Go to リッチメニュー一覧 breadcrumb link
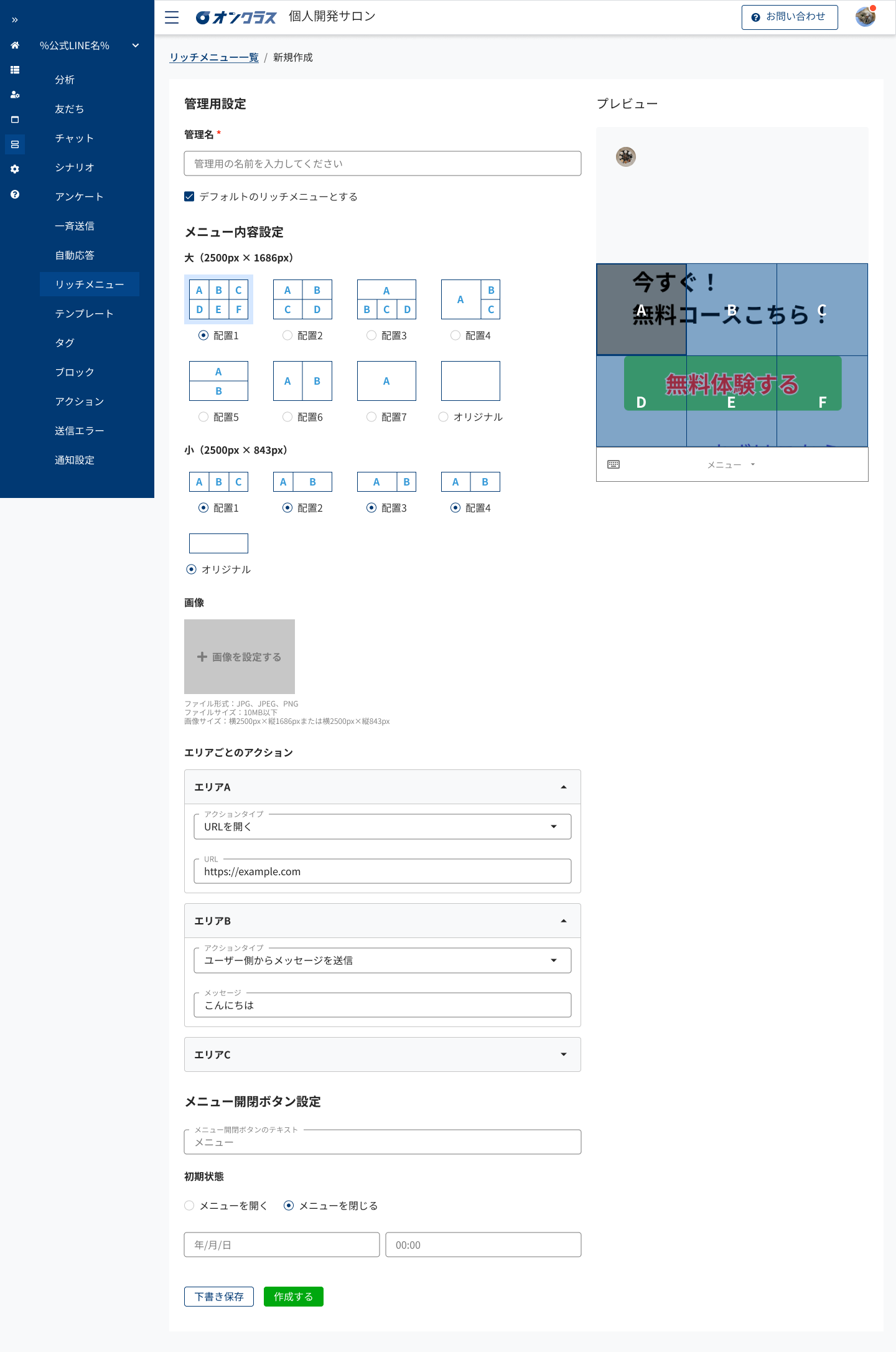Viewport: 896px width, 1352px height. 214,57
